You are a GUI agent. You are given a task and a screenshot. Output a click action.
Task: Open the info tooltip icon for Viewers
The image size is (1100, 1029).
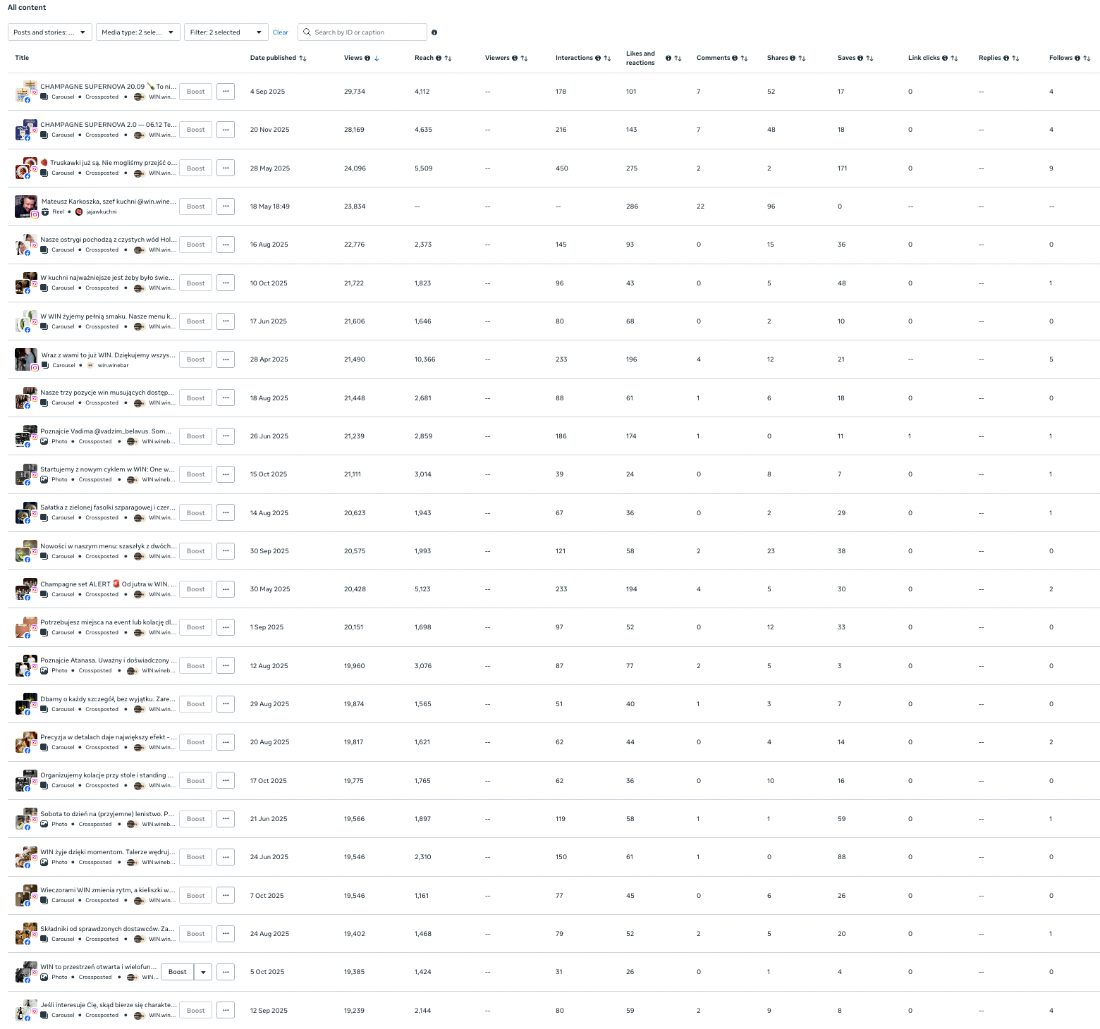pyautogui.click(x=515, y=58)
